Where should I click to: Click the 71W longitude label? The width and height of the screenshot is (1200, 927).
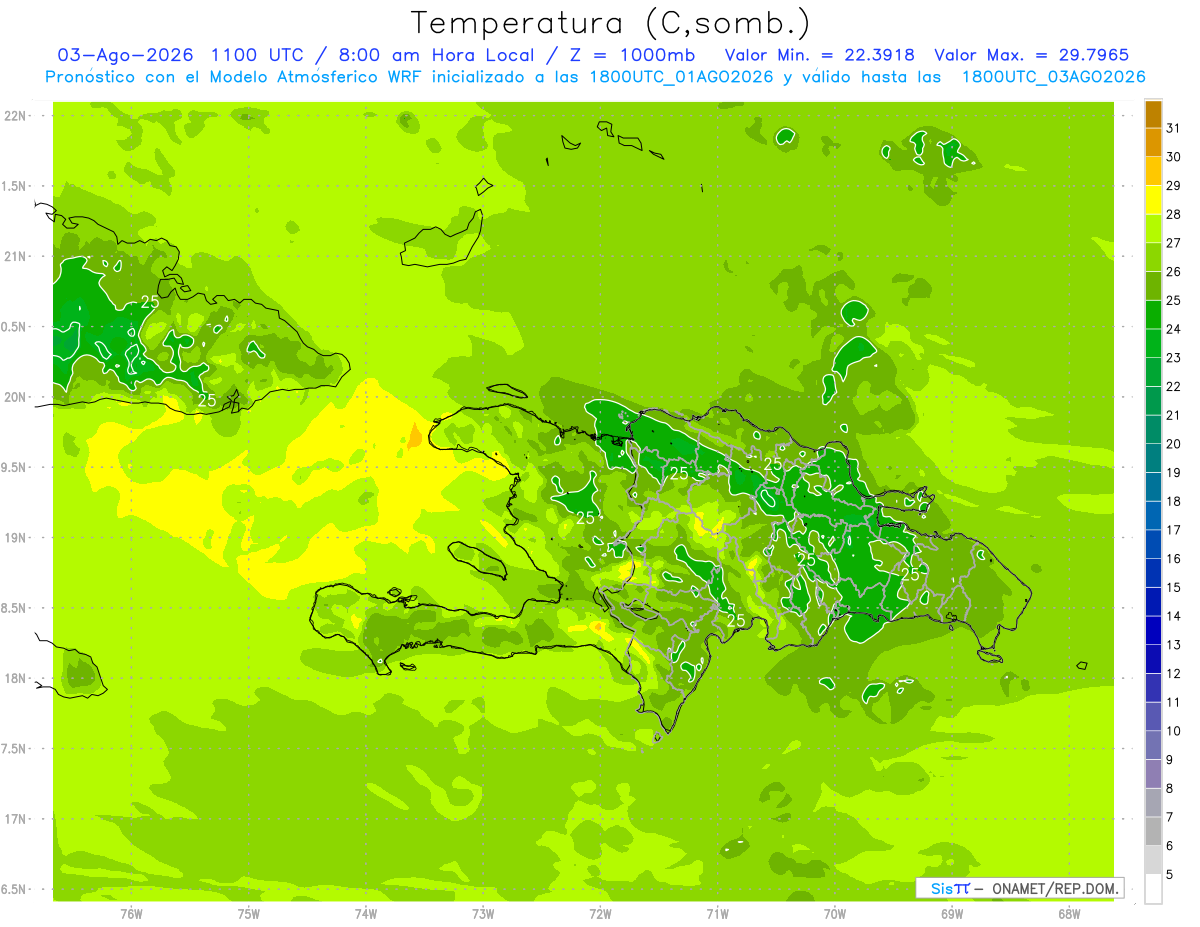pos(717,913)
